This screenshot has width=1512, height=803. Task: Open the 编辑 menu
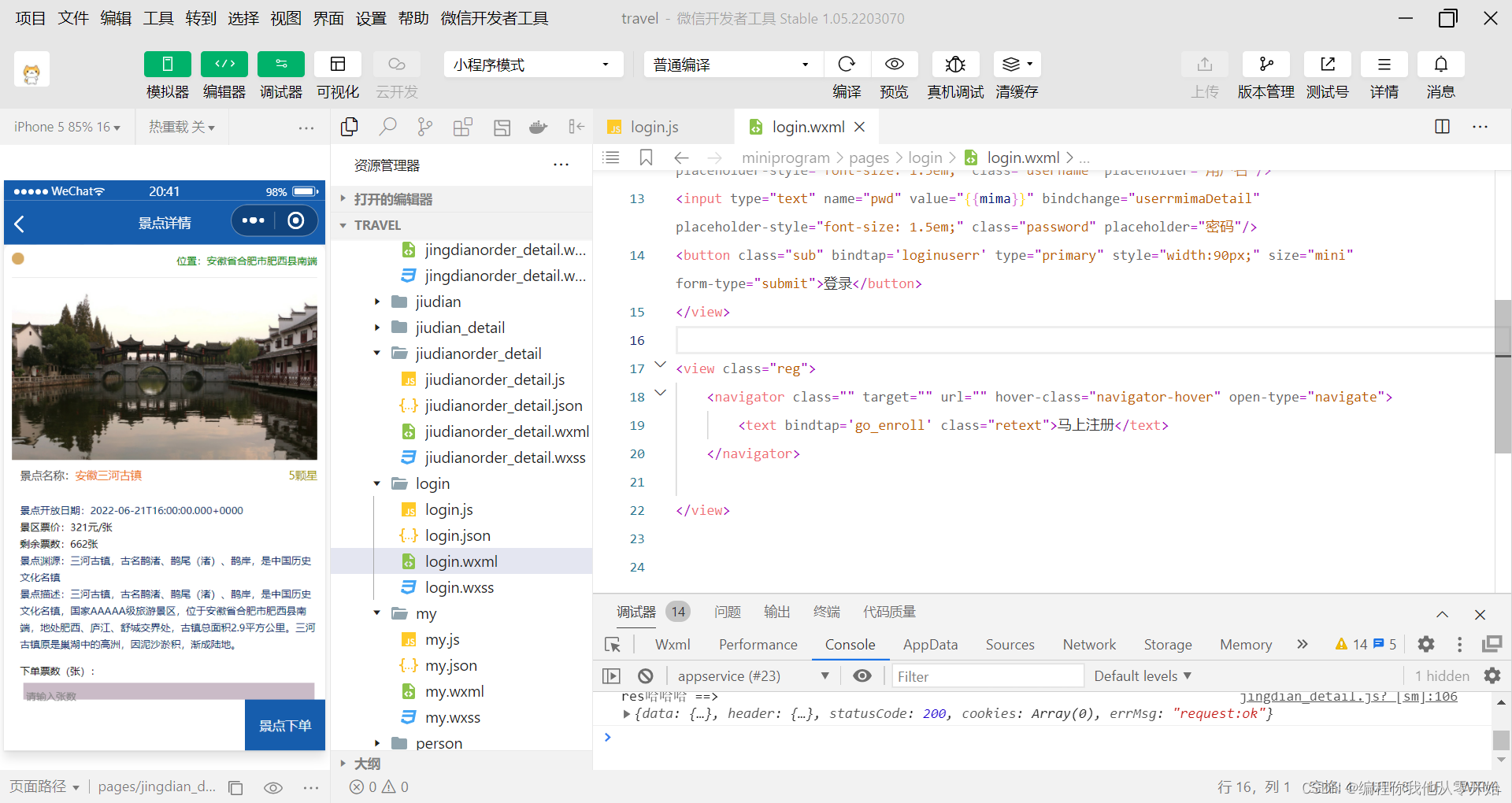[x=116, y=18]
